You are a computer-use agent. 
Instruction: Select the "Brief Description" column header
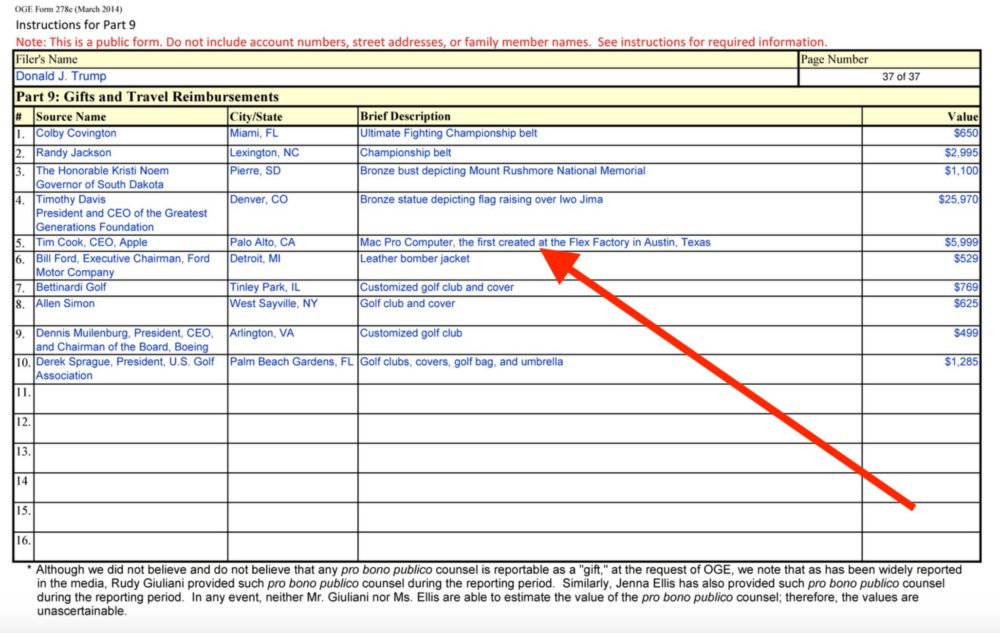coord(405,116)
